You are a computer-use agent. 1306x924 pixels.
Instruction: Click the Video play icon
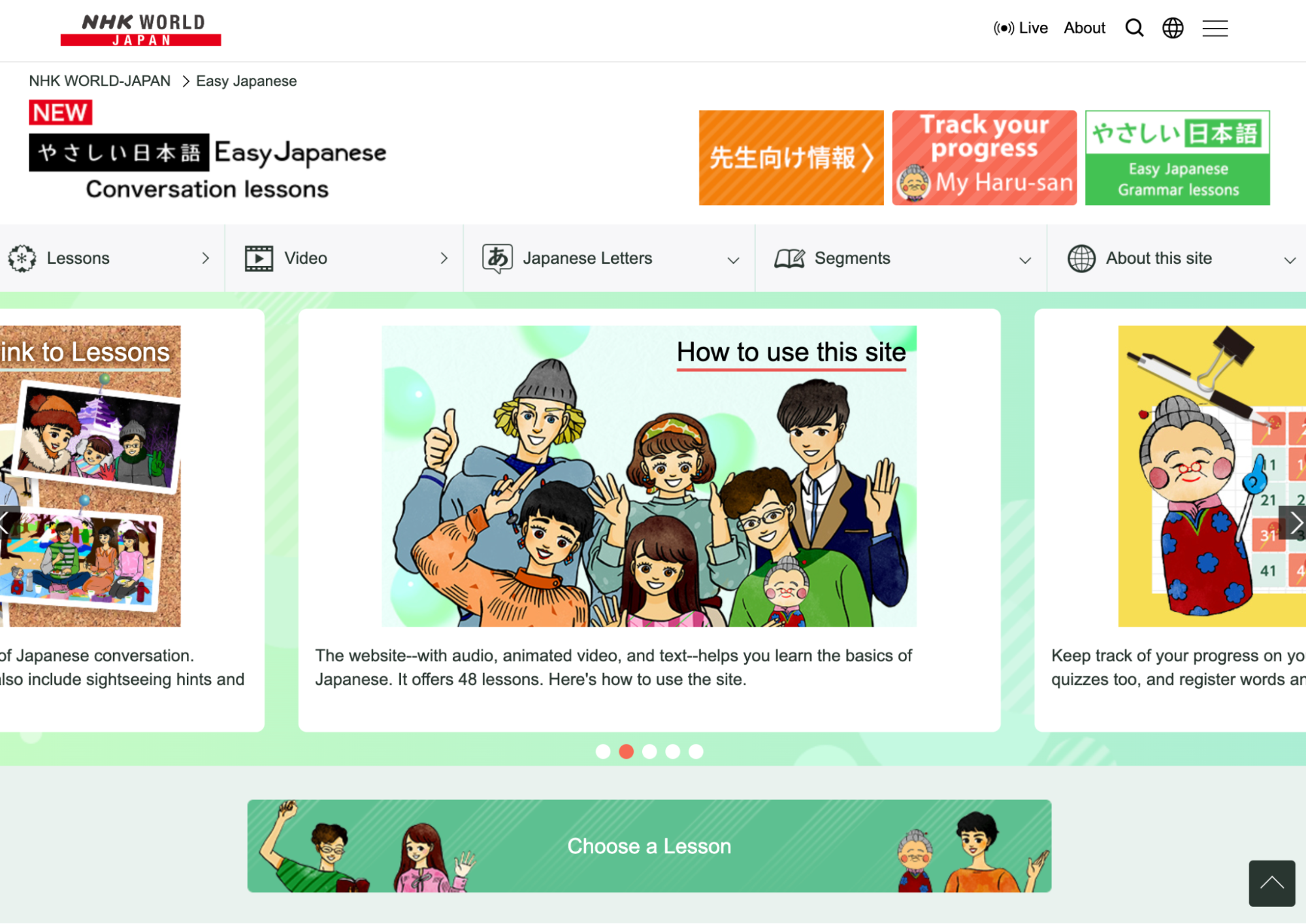pyautogui.click(x=259, y=258)
